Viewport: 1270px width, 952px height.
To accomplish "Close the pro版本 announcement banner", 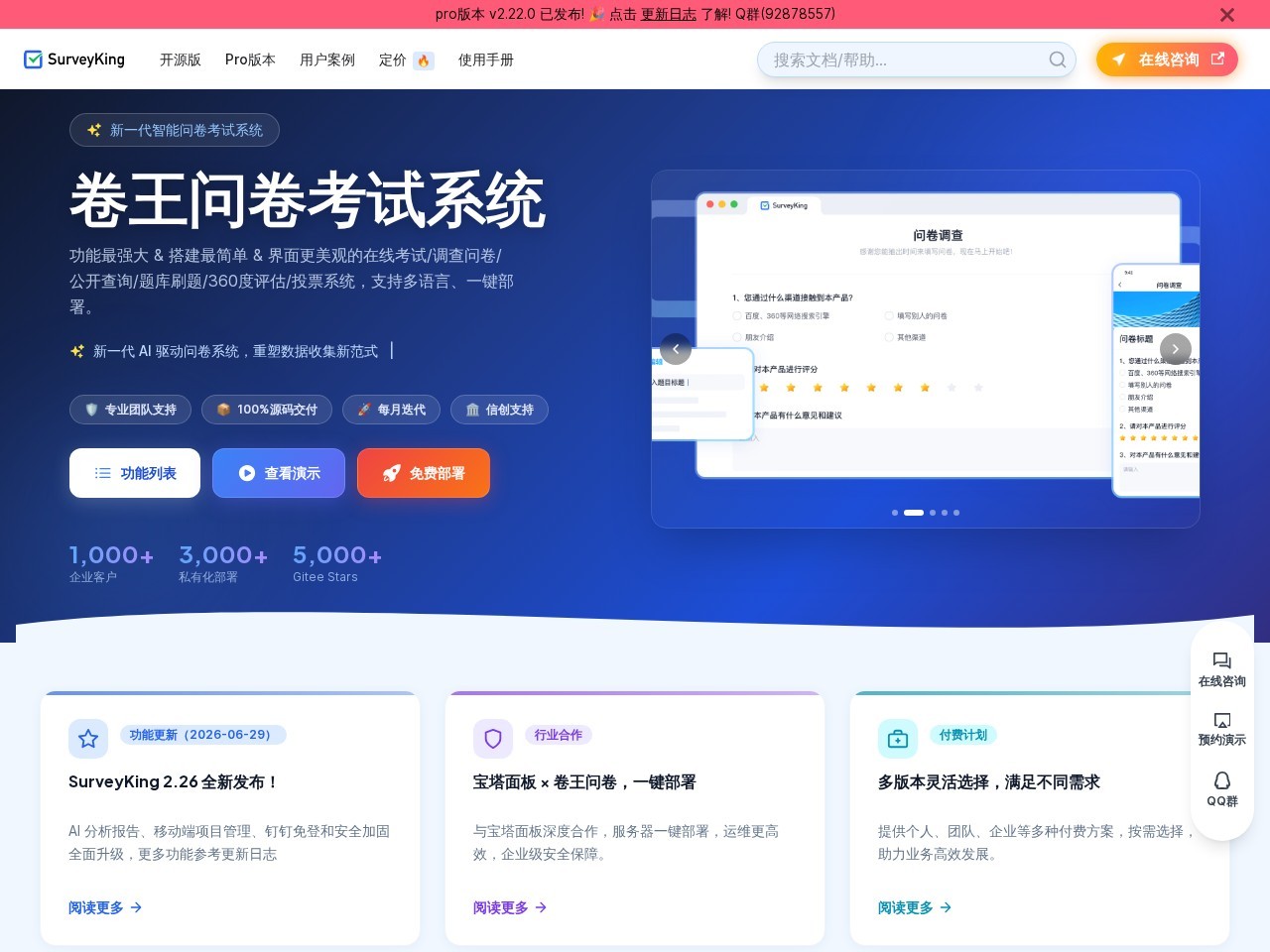I will (1227, 15).
